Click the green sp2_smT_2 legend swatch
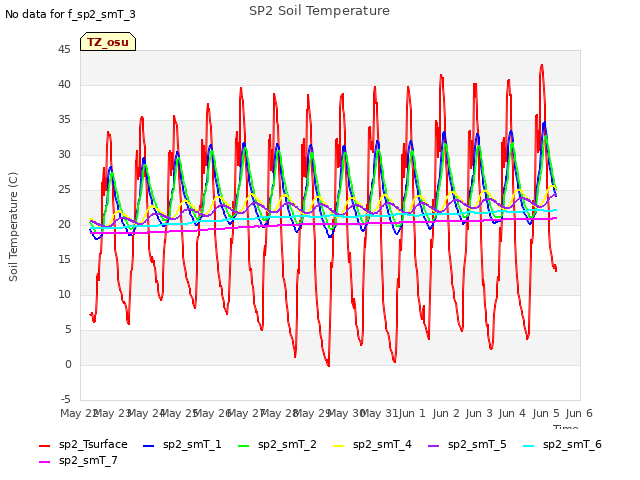Screen dimensions: 640x480 [244, 446]
